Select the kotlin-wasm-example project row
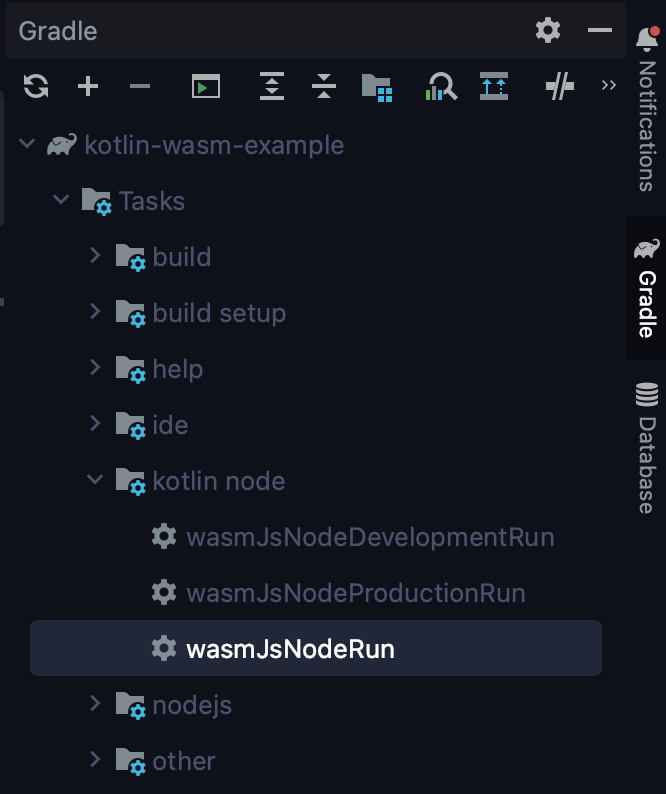 (x=316, y=145)
